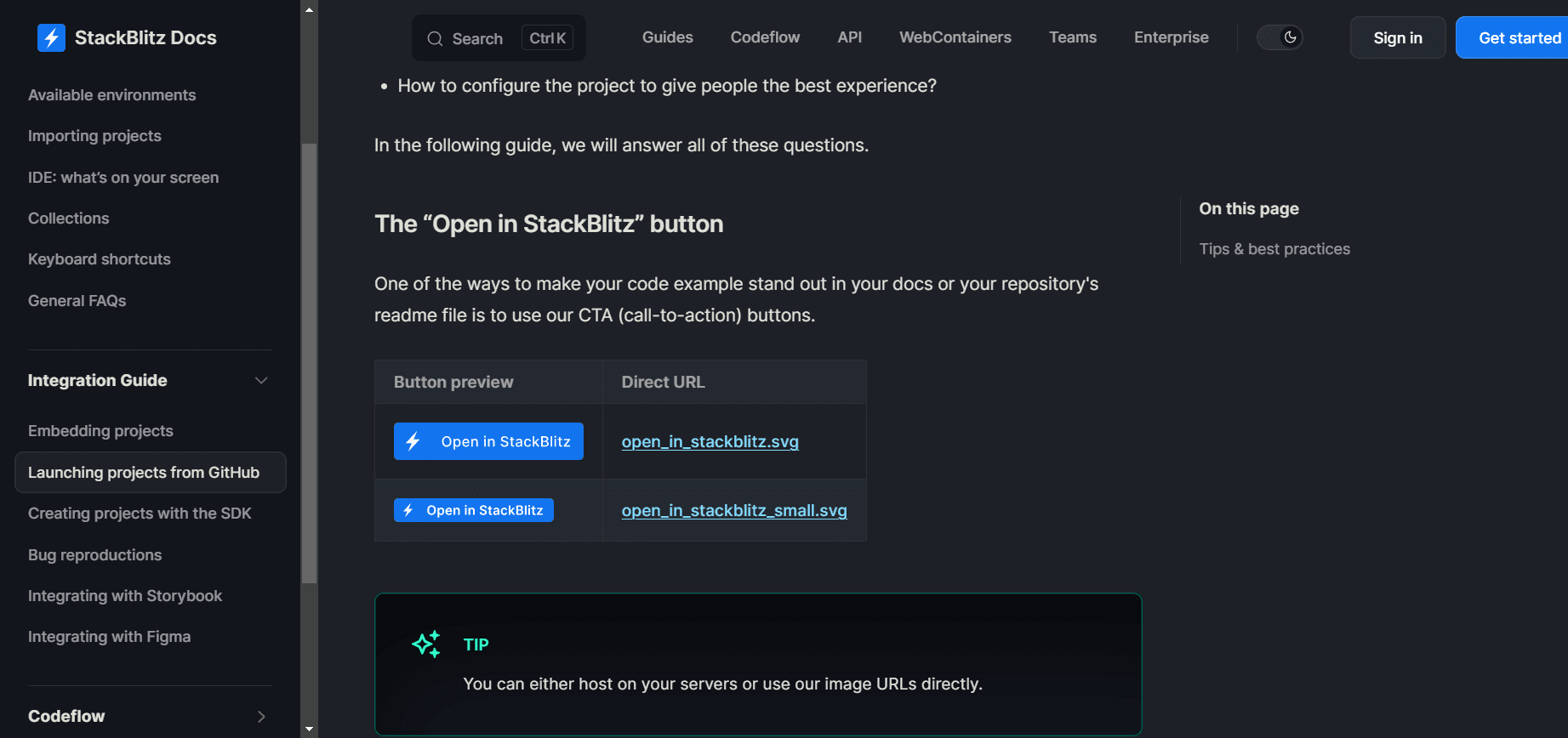Open the open_in_stackblitz_small.svg link
The width and height of the screenshot is (1568, 738).
(734, 510)
